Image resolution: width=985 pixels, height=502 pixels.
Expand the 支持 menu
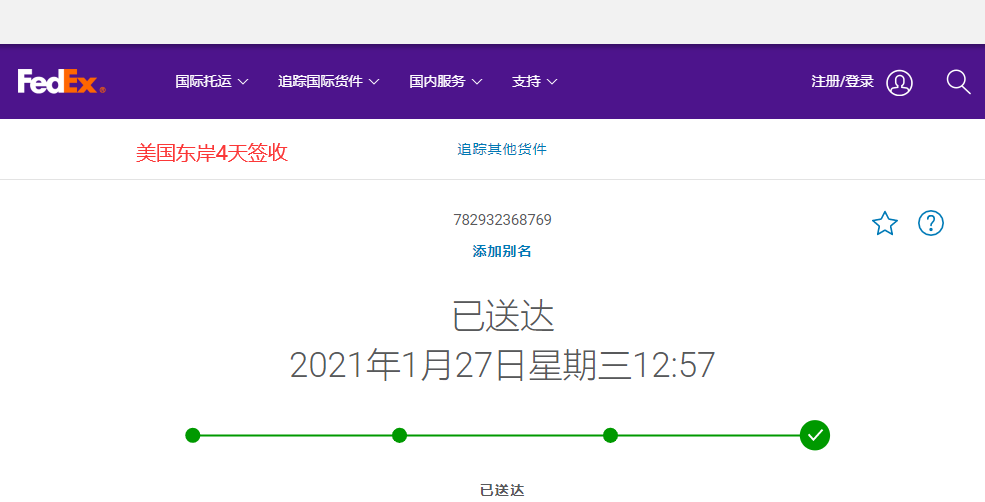(x=534, y=81)
